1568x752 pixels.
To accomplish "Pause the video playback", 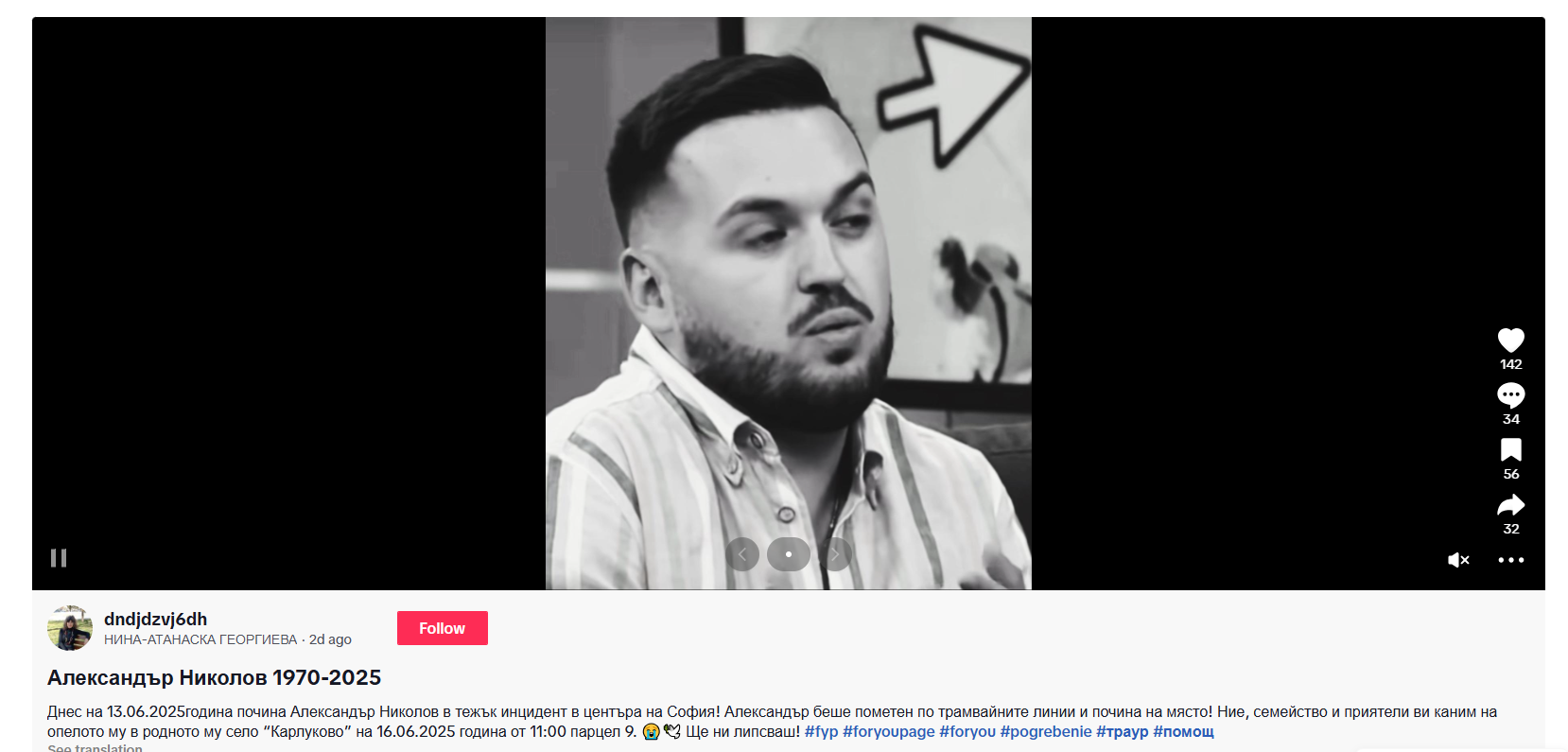I will [59, 558].
